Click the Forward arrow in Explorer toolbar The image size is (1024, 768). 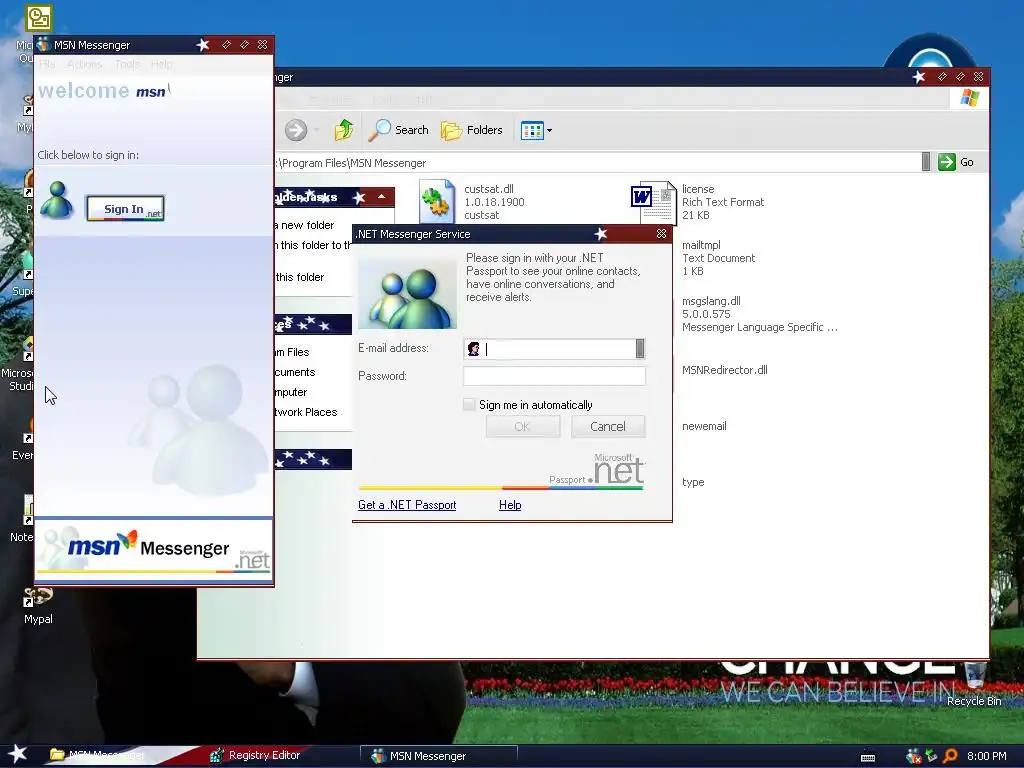[296, 130]
